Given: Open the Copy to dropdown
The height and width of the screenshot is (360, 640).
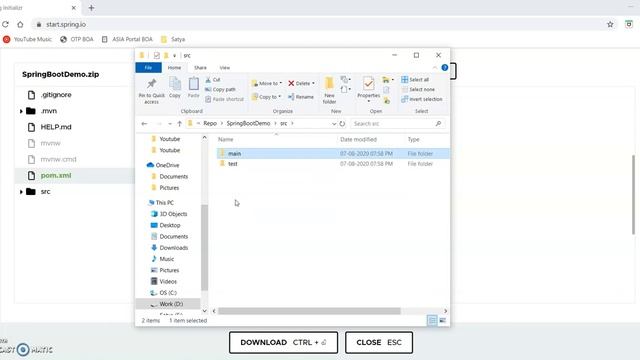Looking at the screenshot, I should pos(266,97).
